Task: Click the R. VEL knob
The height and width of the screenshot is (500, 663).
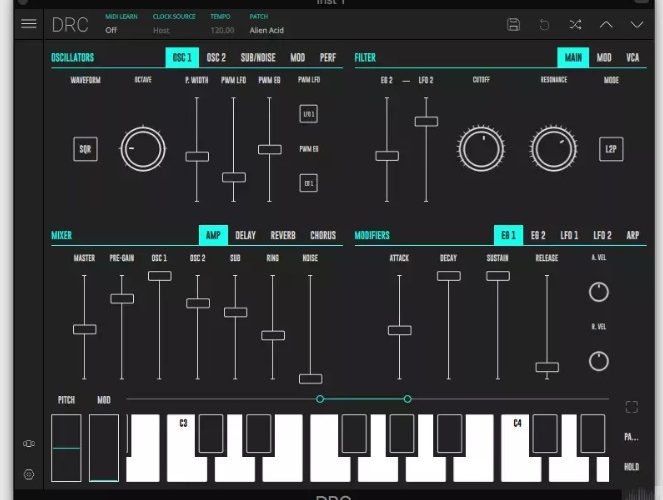Action: (599, 361)
